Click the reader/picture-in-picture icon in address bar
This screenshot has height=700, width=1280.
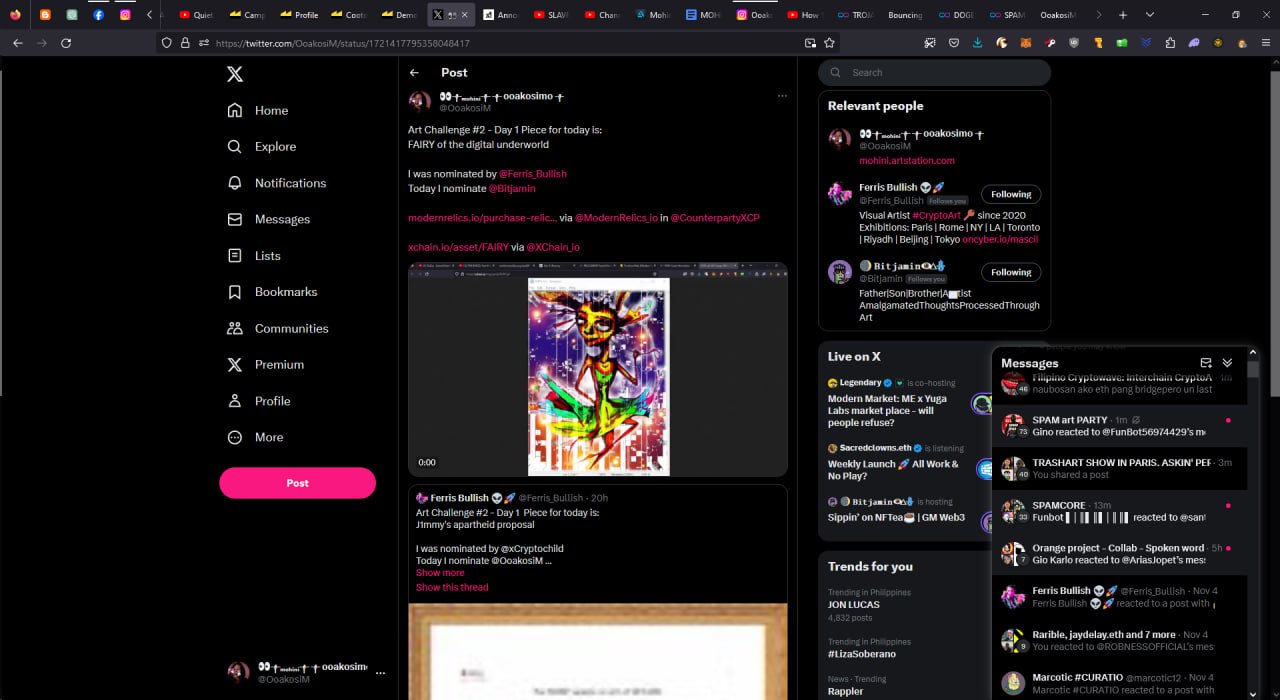[810, 43]
